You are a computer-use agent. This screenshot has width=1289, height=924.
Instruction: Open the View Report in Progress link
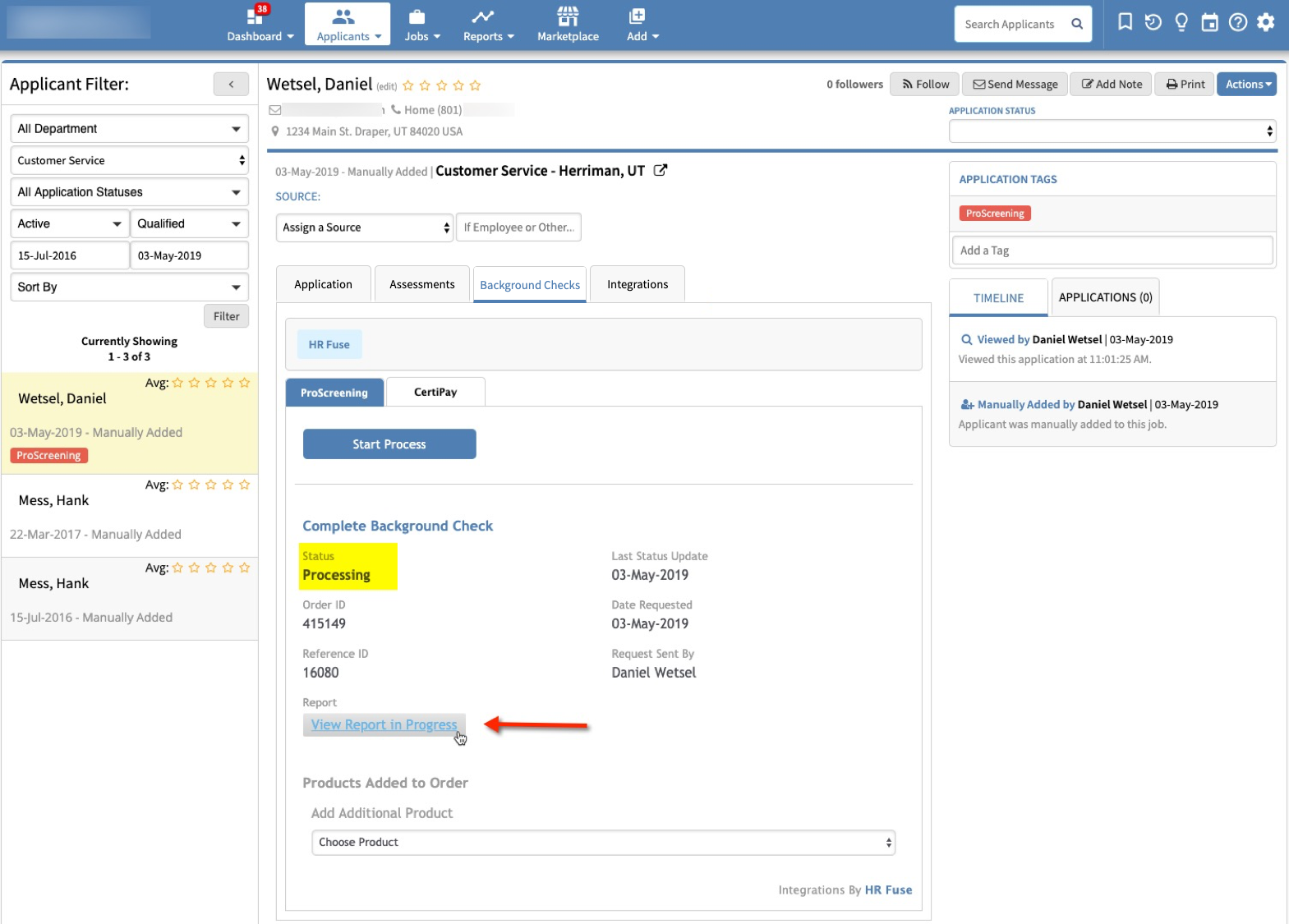coord(384,724)
